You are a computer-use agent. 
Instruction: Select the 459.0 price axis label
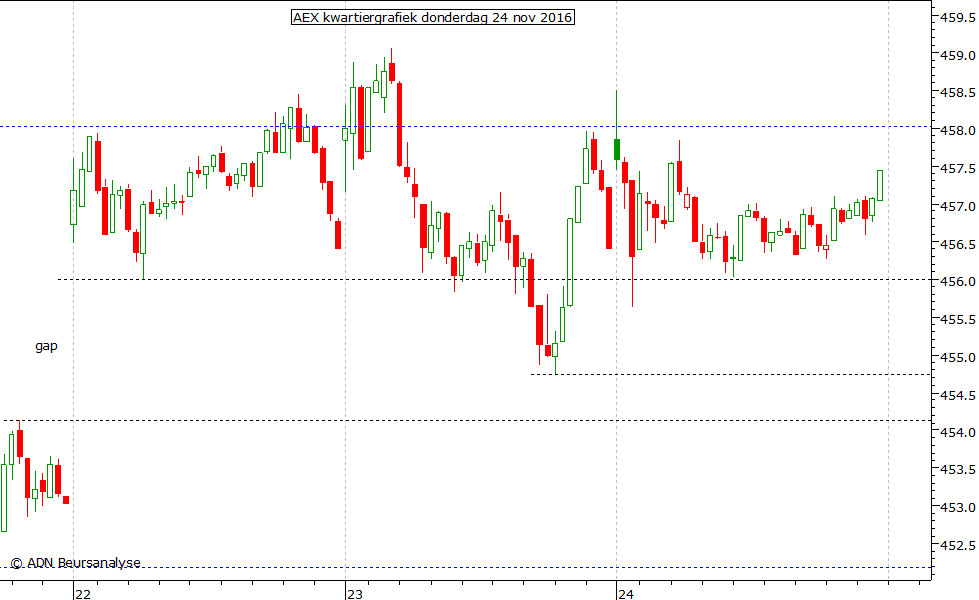coord(958,56)
